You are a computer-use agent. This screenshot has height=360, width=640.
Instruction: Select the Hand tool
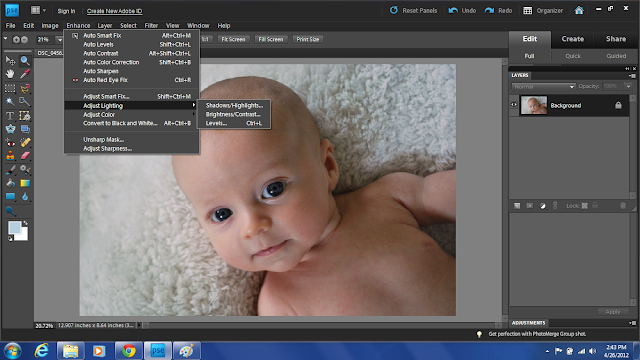[x=10, y=74]
